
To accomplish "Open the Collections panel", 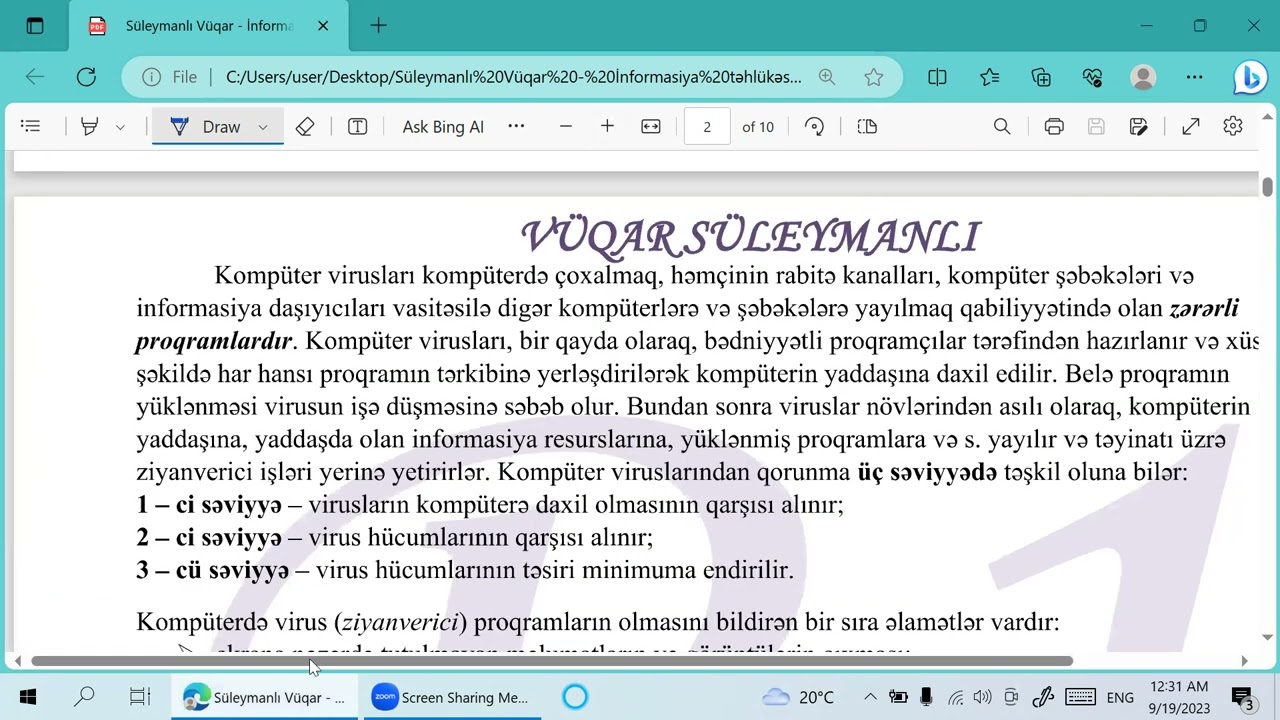I will [x=1041, y=77].
